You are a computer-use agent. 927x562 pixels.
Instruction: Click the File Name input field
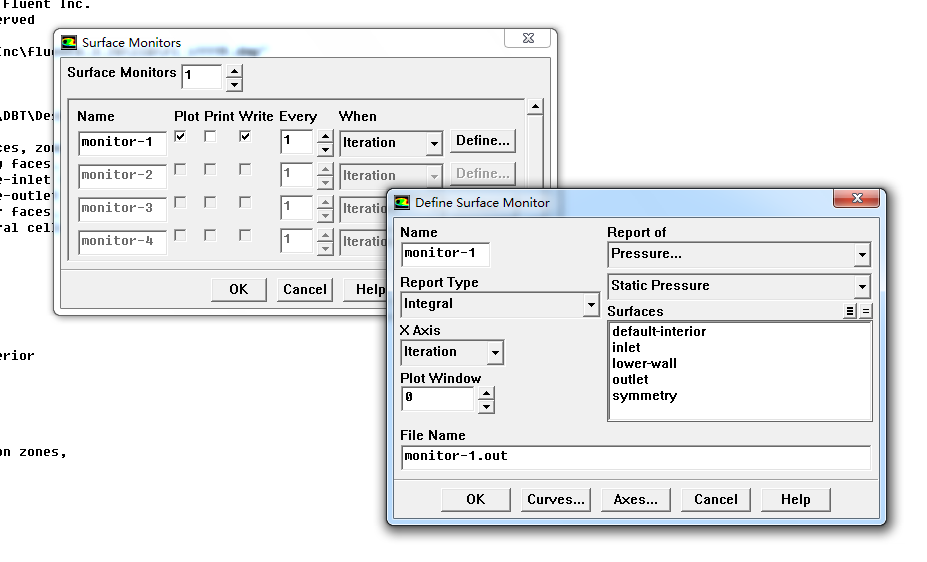635,456
